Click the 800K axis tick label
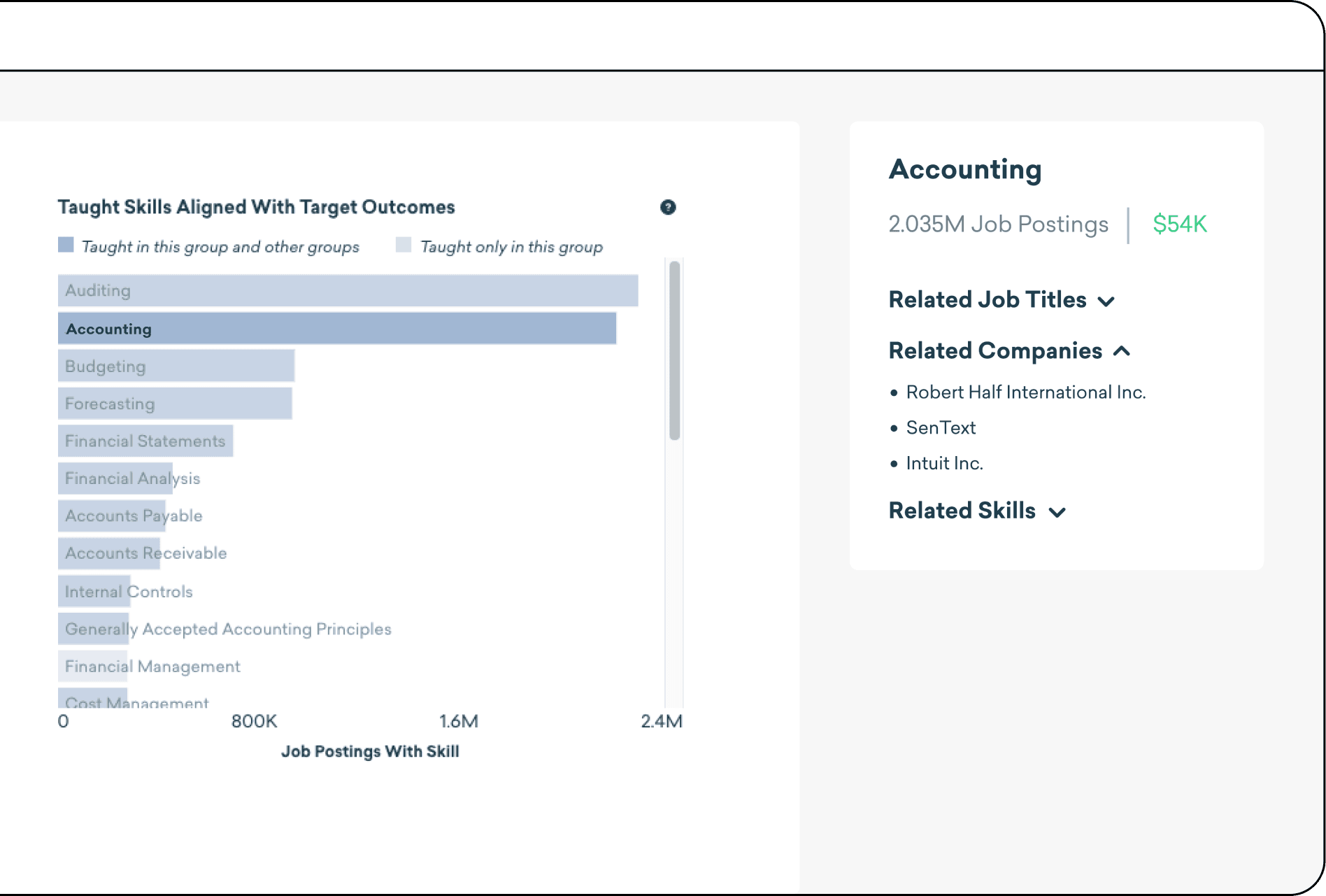The height and width of the screenshot is (896, 1326). pyautogui.click(x=254, y=721)
